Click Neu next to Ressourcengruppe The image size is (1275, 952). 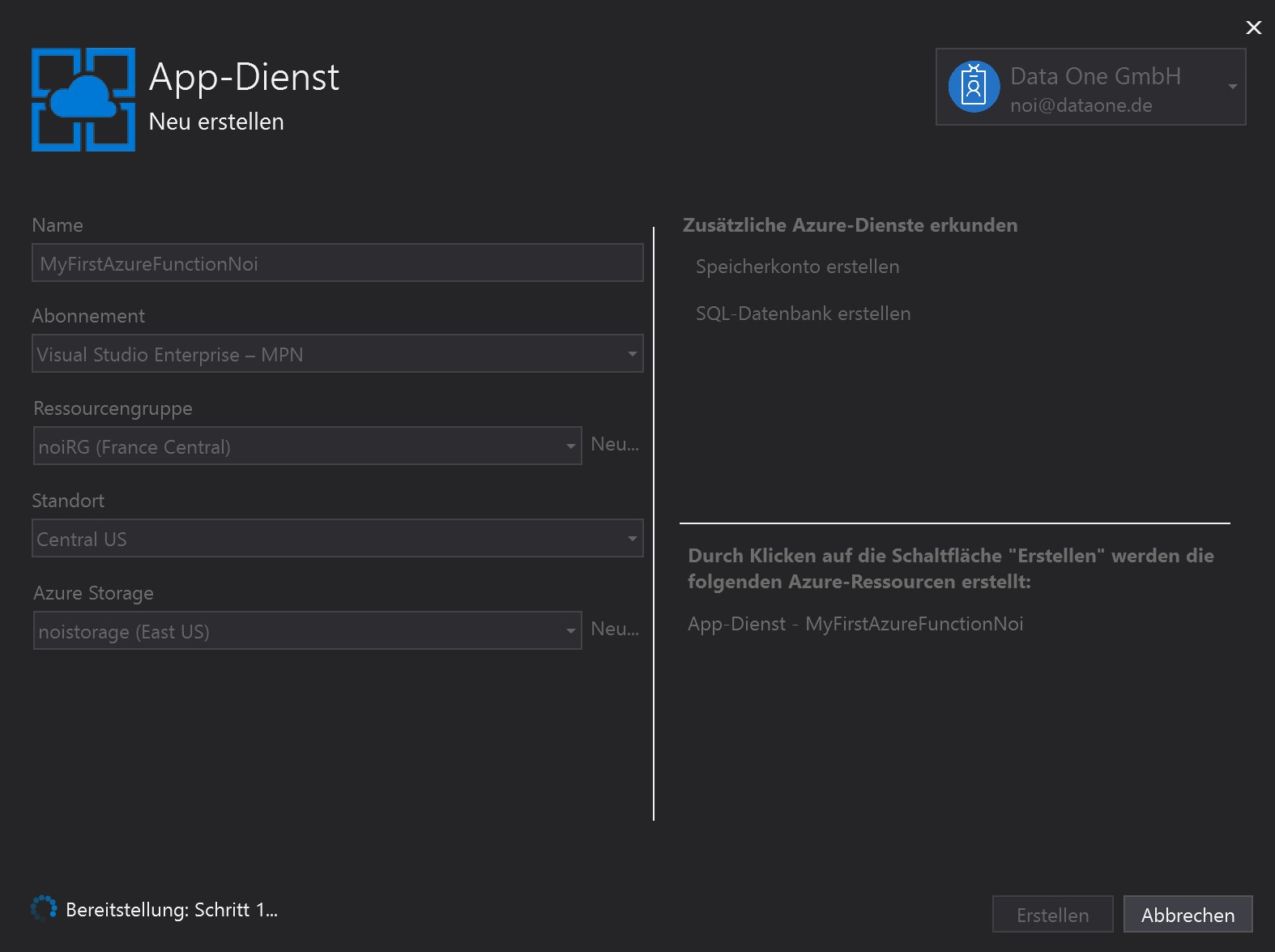click(615, 444)
